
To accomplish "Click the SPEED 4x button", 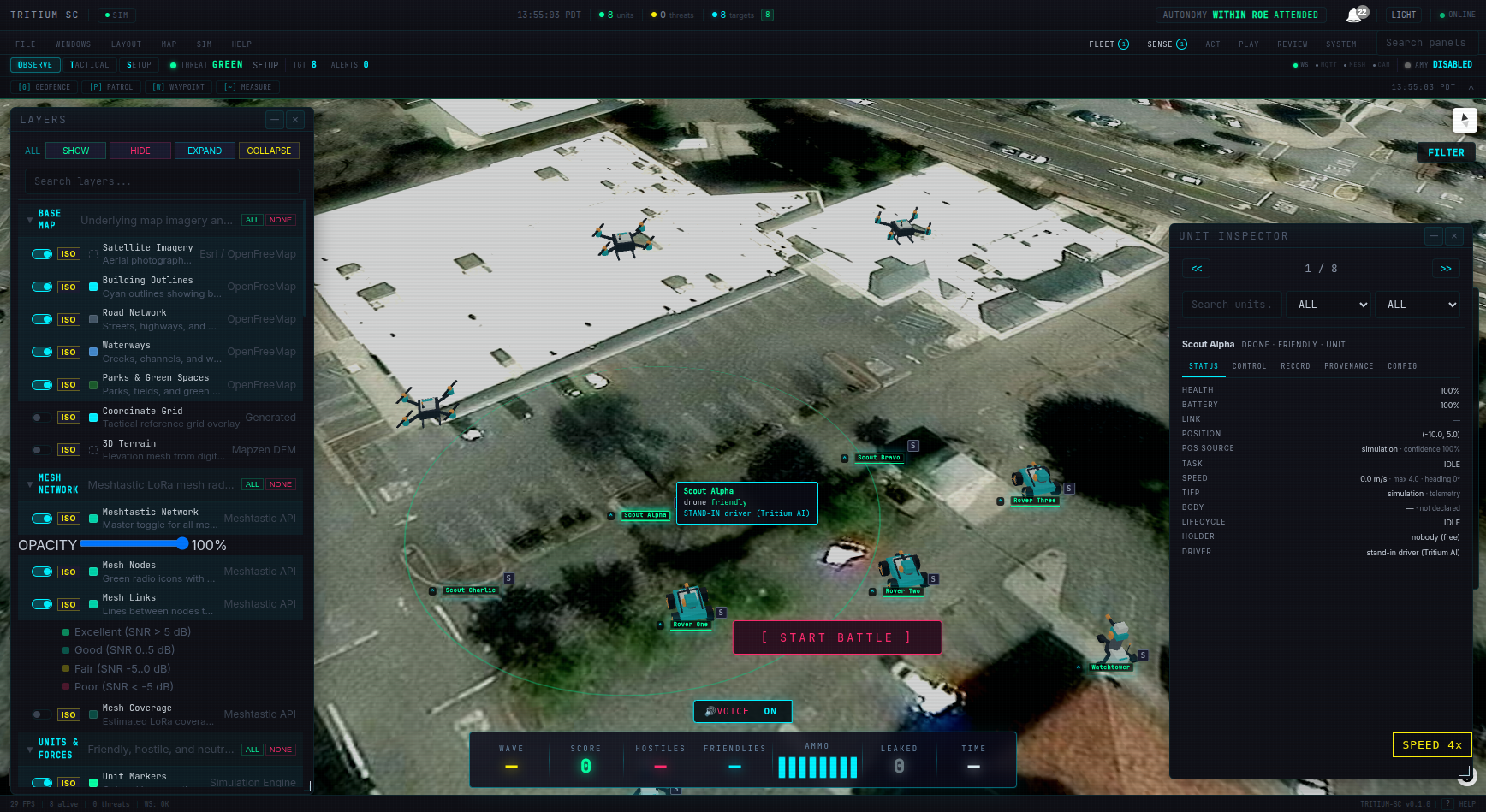I will tap(1432, 745).
